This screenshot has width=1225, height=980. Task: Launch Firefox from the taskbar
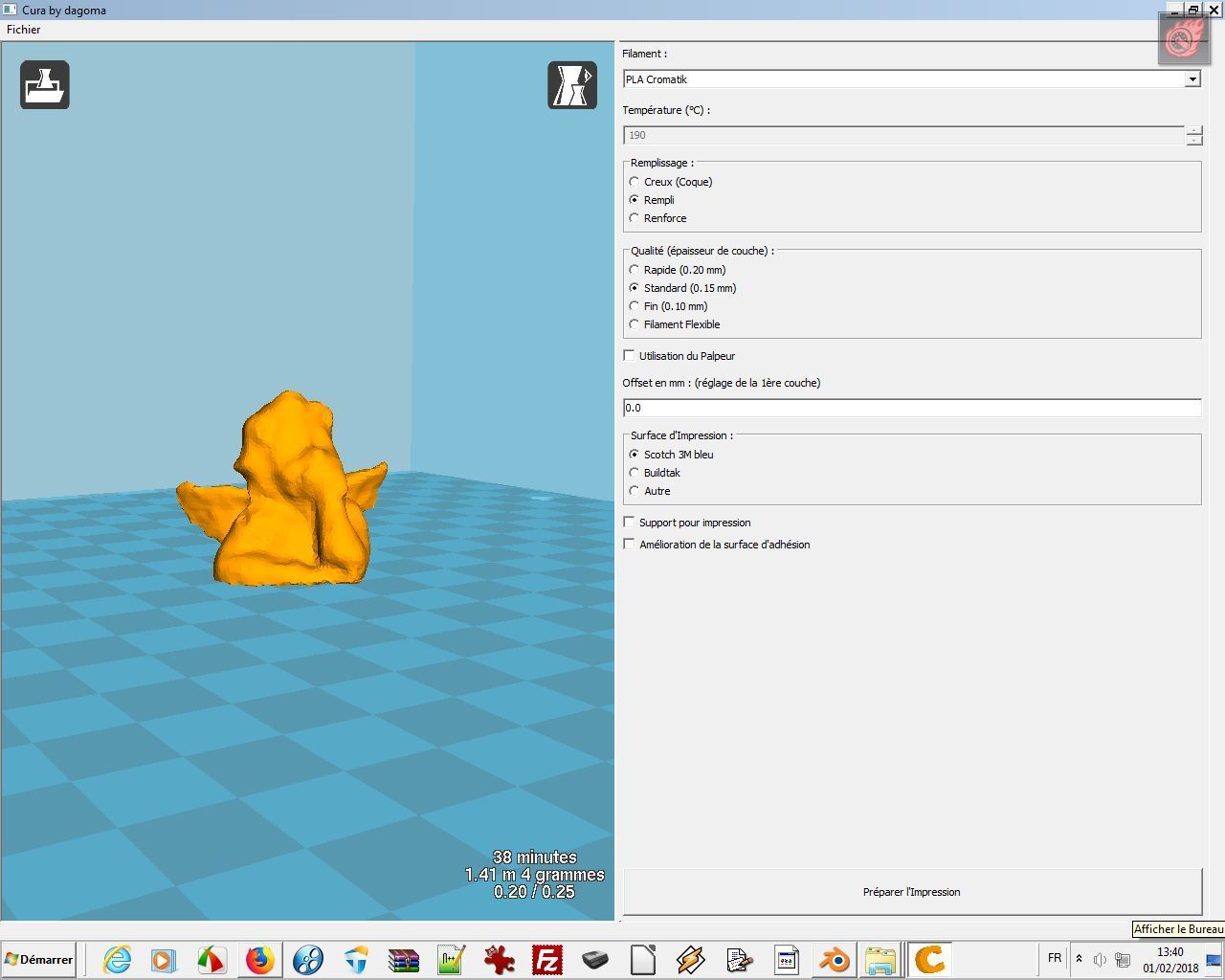coord(259,960)
